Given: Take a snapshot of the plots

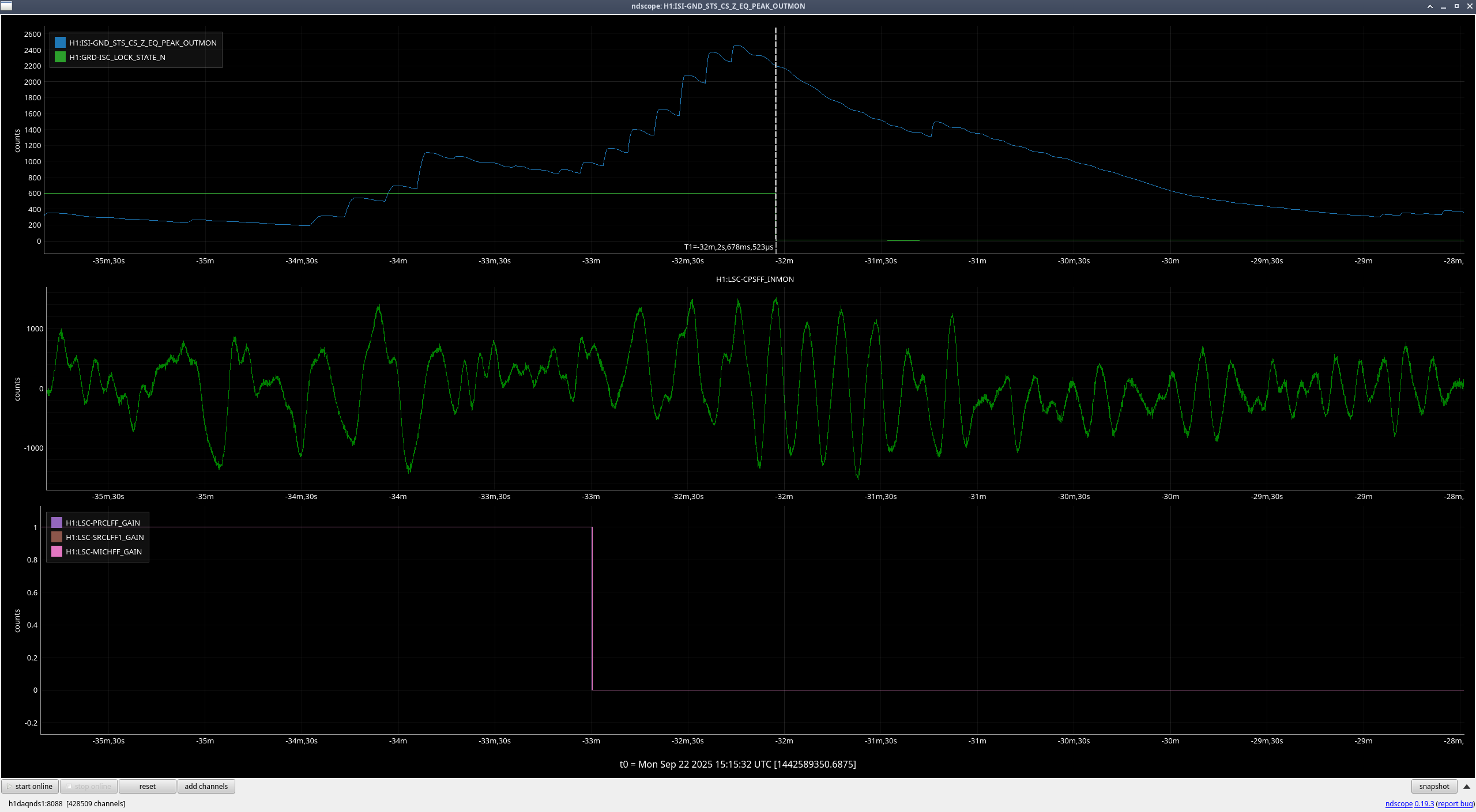Looking at the screenshot, I should (x=1433, y=786).
